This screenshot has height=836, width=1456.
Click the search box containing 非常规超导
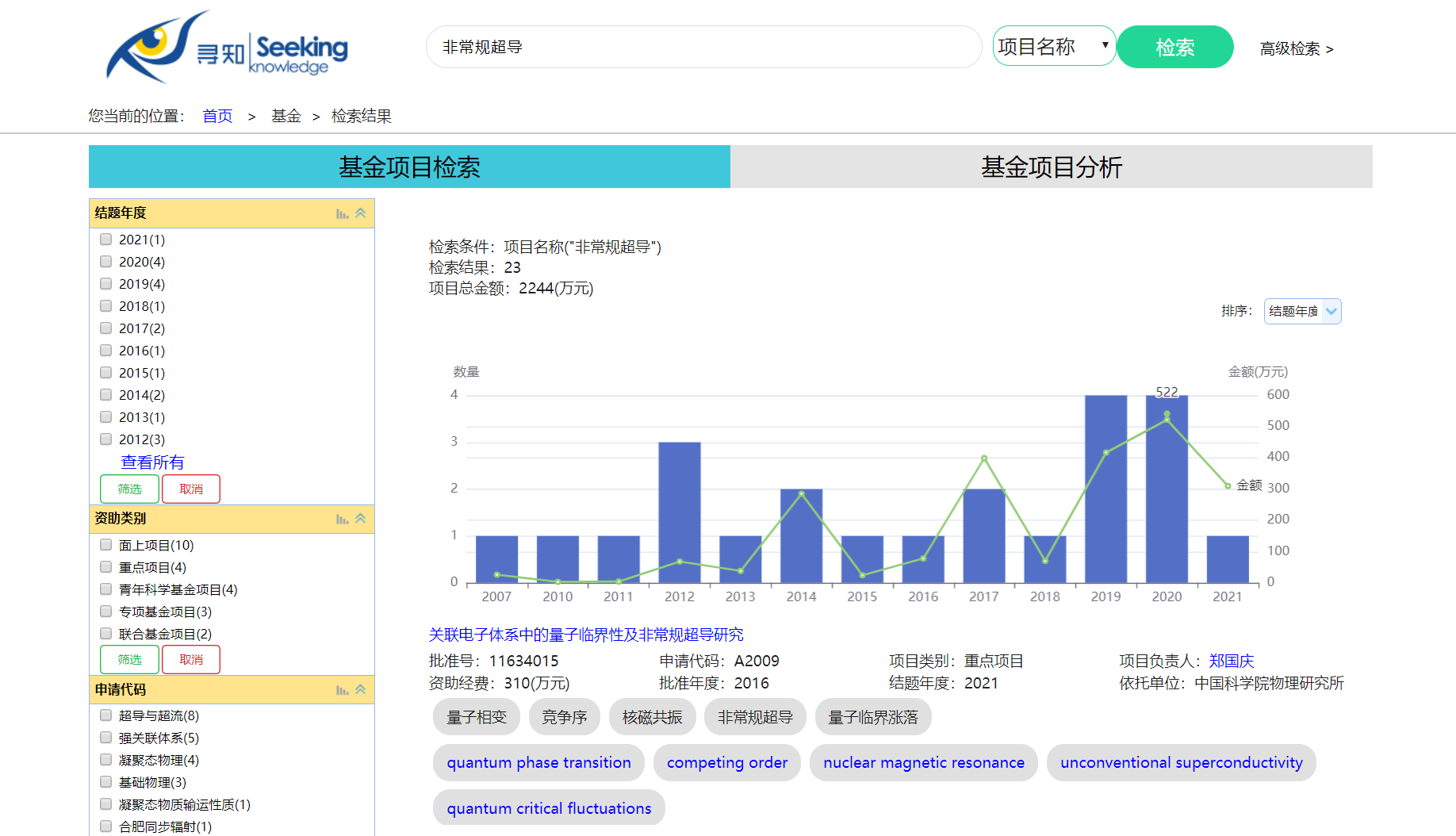(x=704, y=47)
